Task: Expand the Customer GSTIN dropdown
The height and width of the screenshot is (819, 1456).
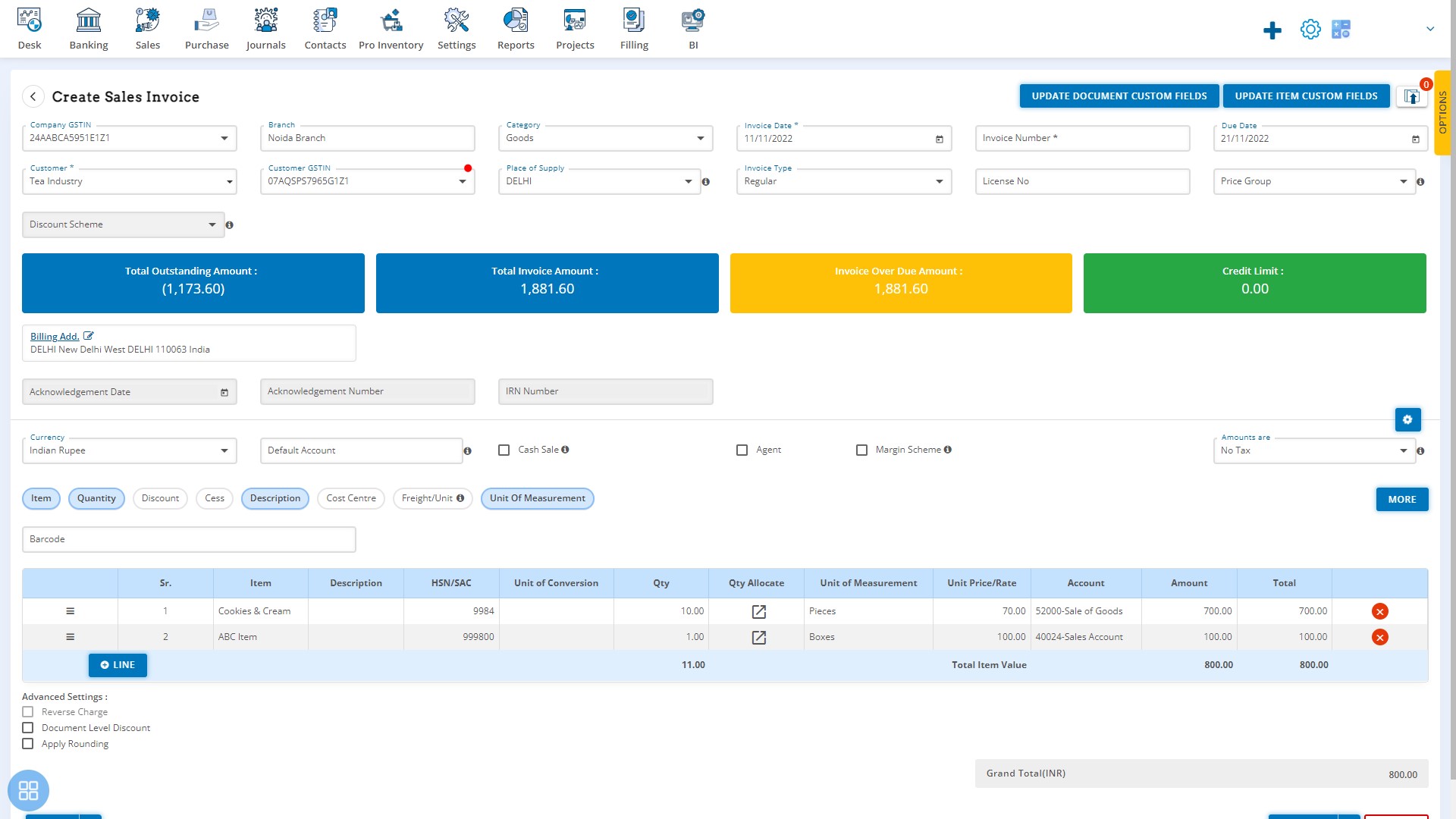Action: 463,182
